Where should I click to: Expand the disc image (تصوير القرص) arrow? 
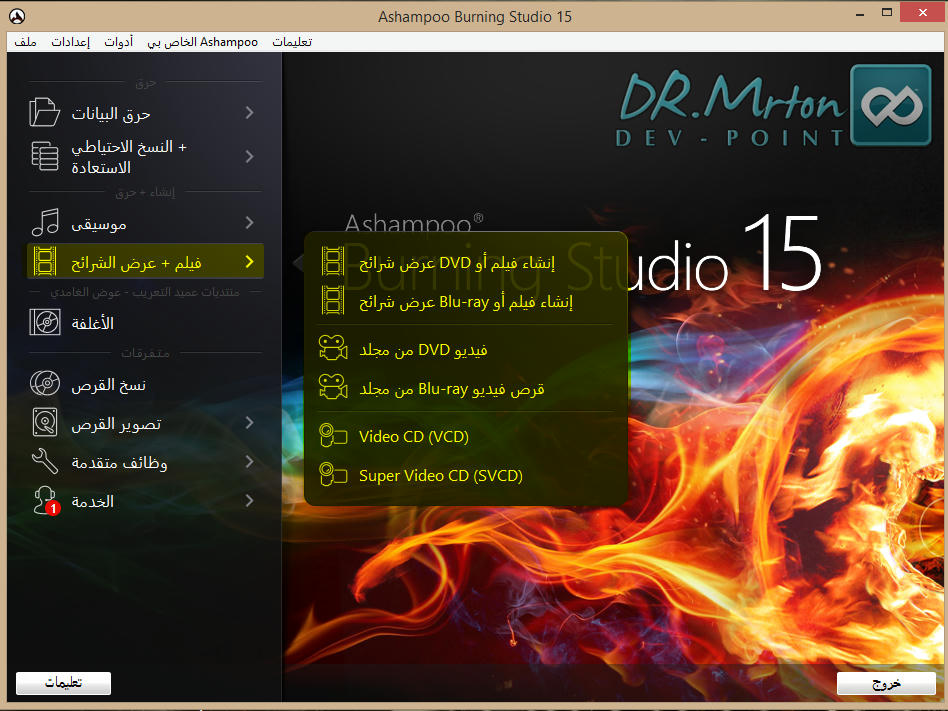click(x=249, y=423)
